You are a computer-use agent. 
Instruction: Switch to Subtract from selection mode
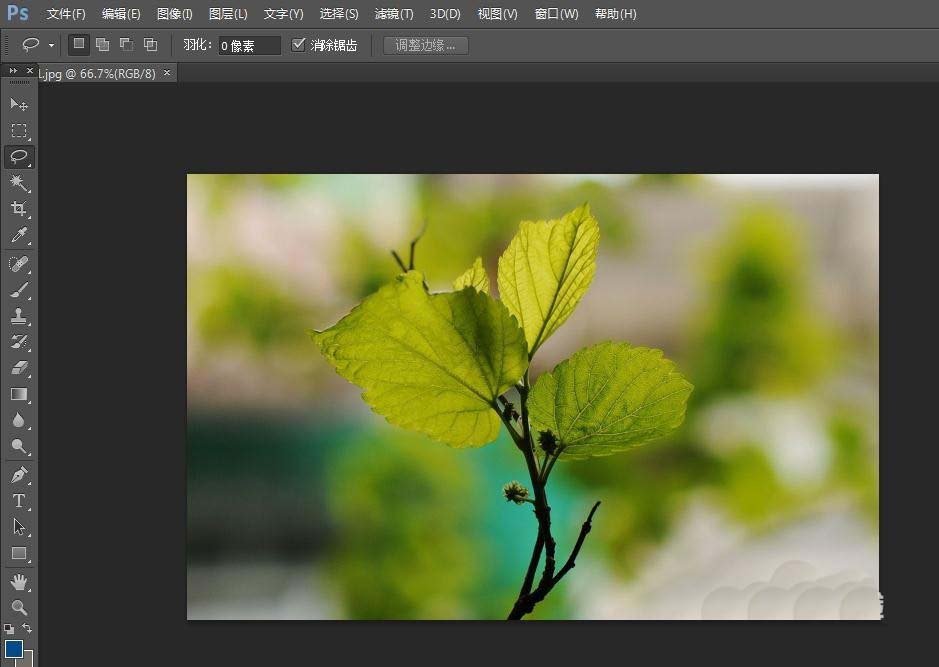click(x=126, y=45)
